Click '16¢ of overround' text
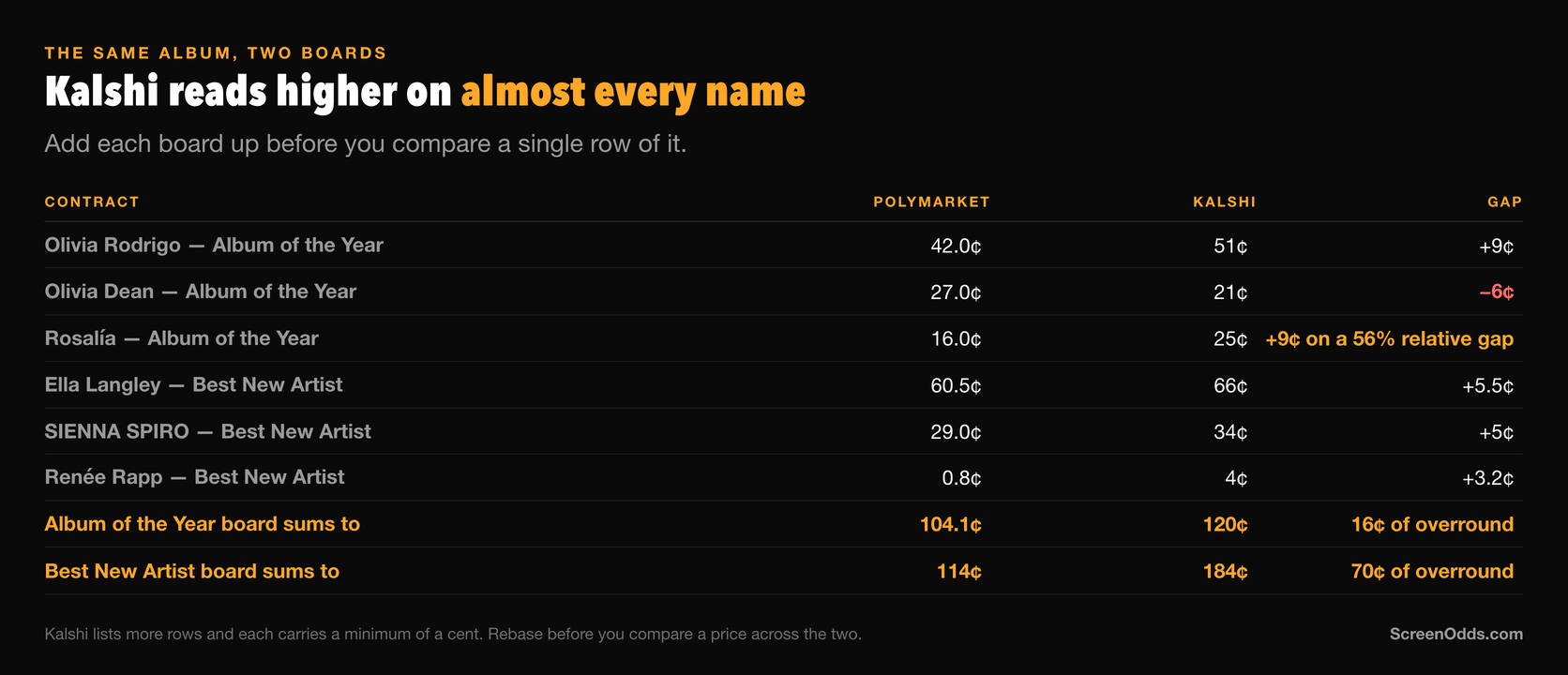This screenshot has height=675, width=1568. pos(1432,524)
